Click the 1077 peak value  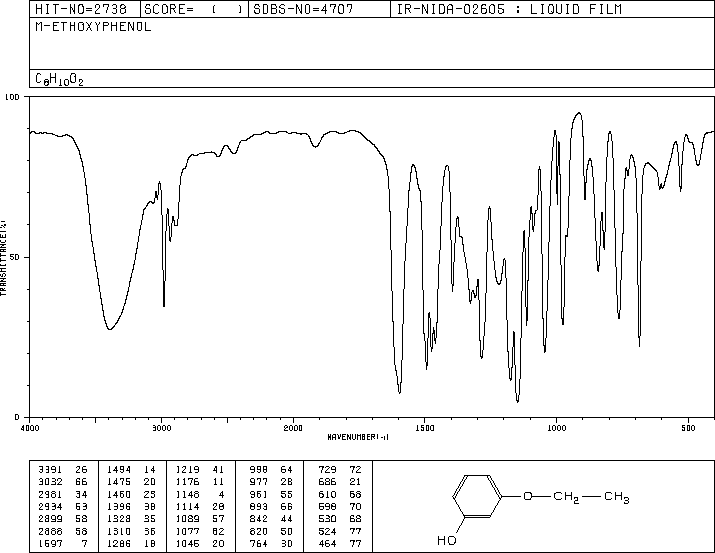tap(187, 531)
